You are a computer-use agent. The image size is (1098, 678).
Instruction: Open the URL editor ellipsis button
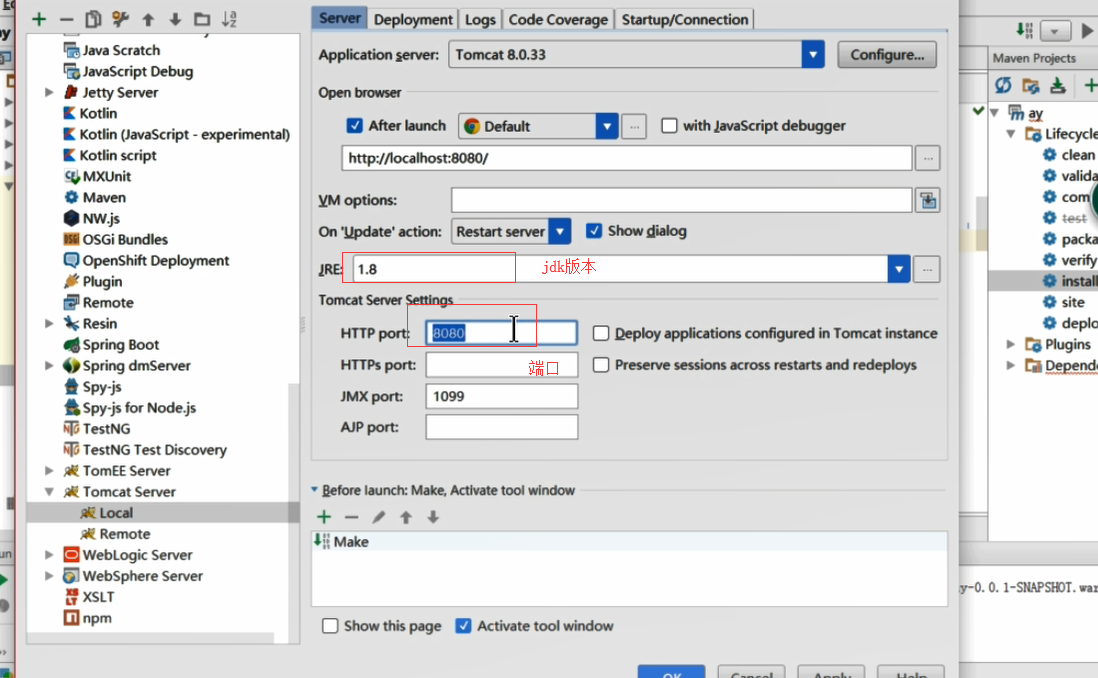[928, 158]
